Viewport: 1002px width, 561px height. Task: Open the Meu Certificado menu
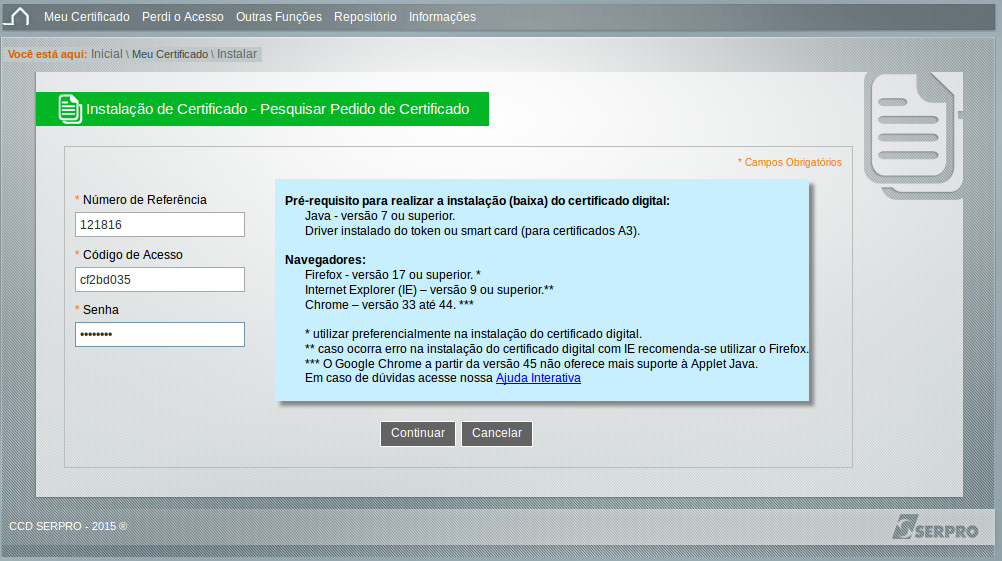point(87,17)
